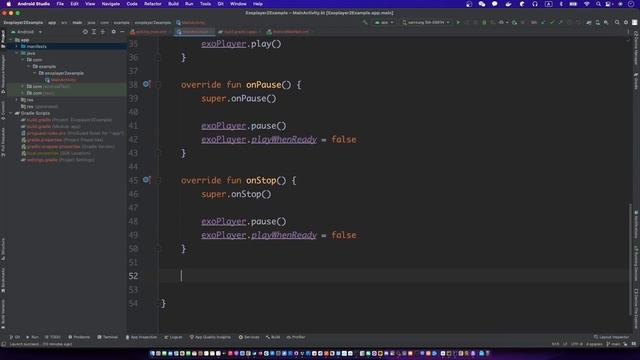Click the app breadcrumb in navigation bar
This screenshot has height=360, width=640.
52,22
